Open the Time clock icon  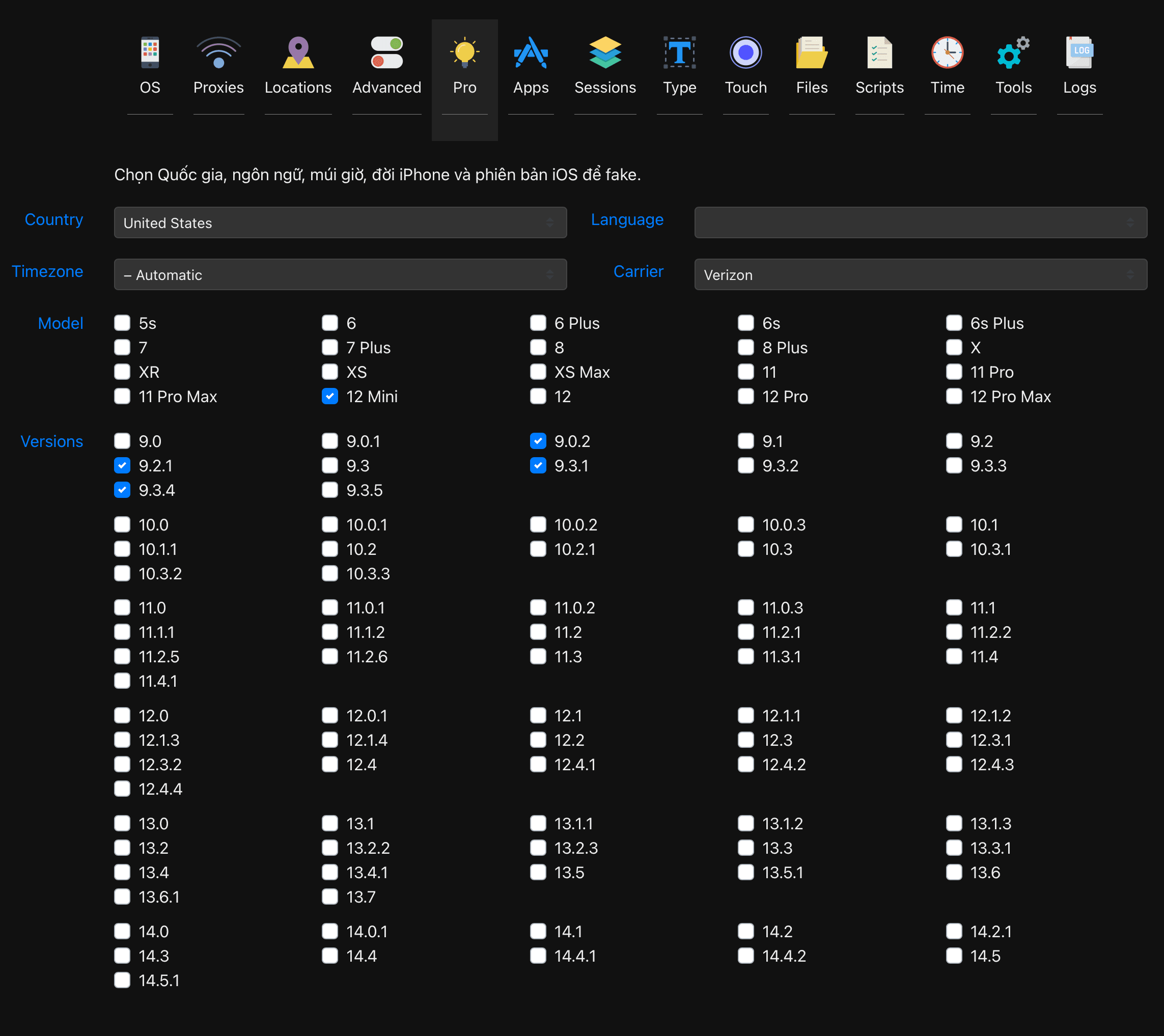click(947, 52)
